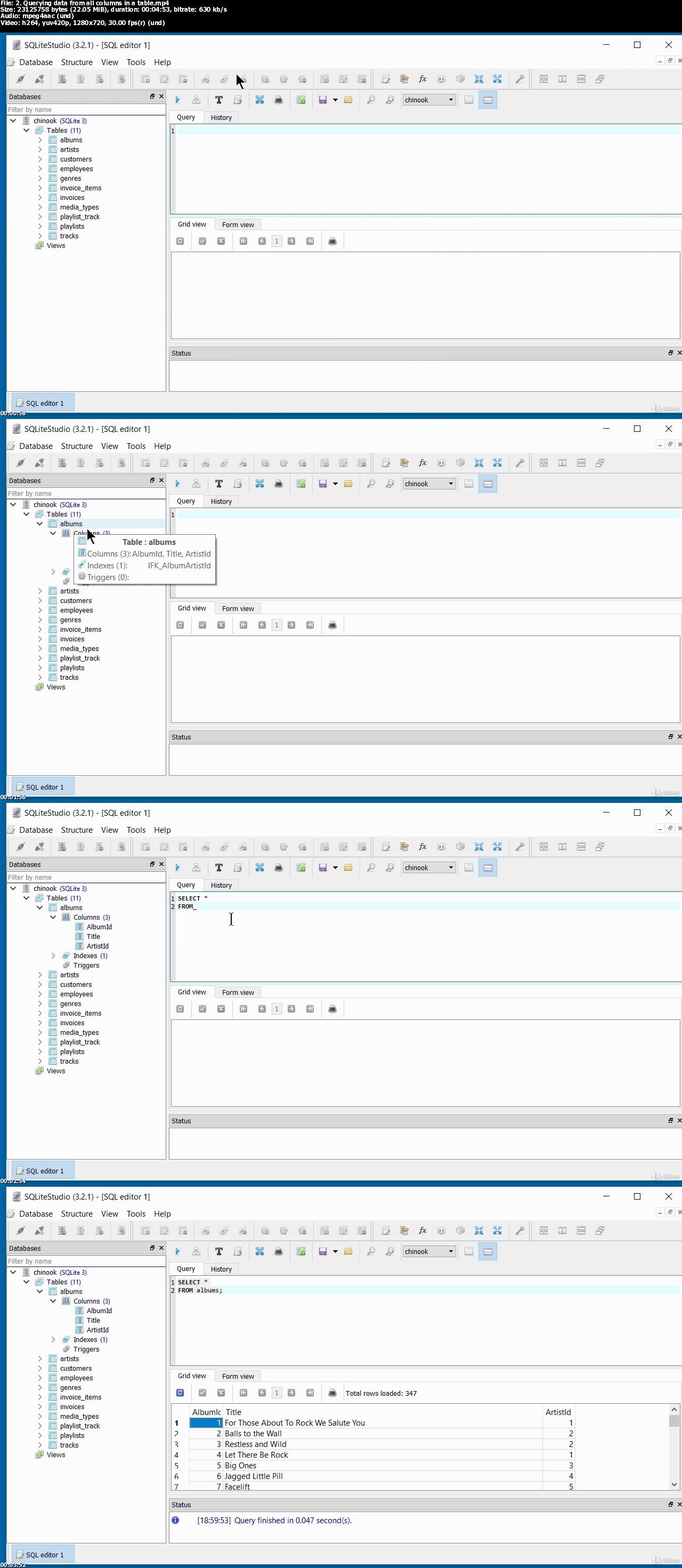Image resolution: width=682 pixels, height=1568 pixels.
Task: Click Execute query arrow in the 00:00:58 frame
Action: point(177,100)
